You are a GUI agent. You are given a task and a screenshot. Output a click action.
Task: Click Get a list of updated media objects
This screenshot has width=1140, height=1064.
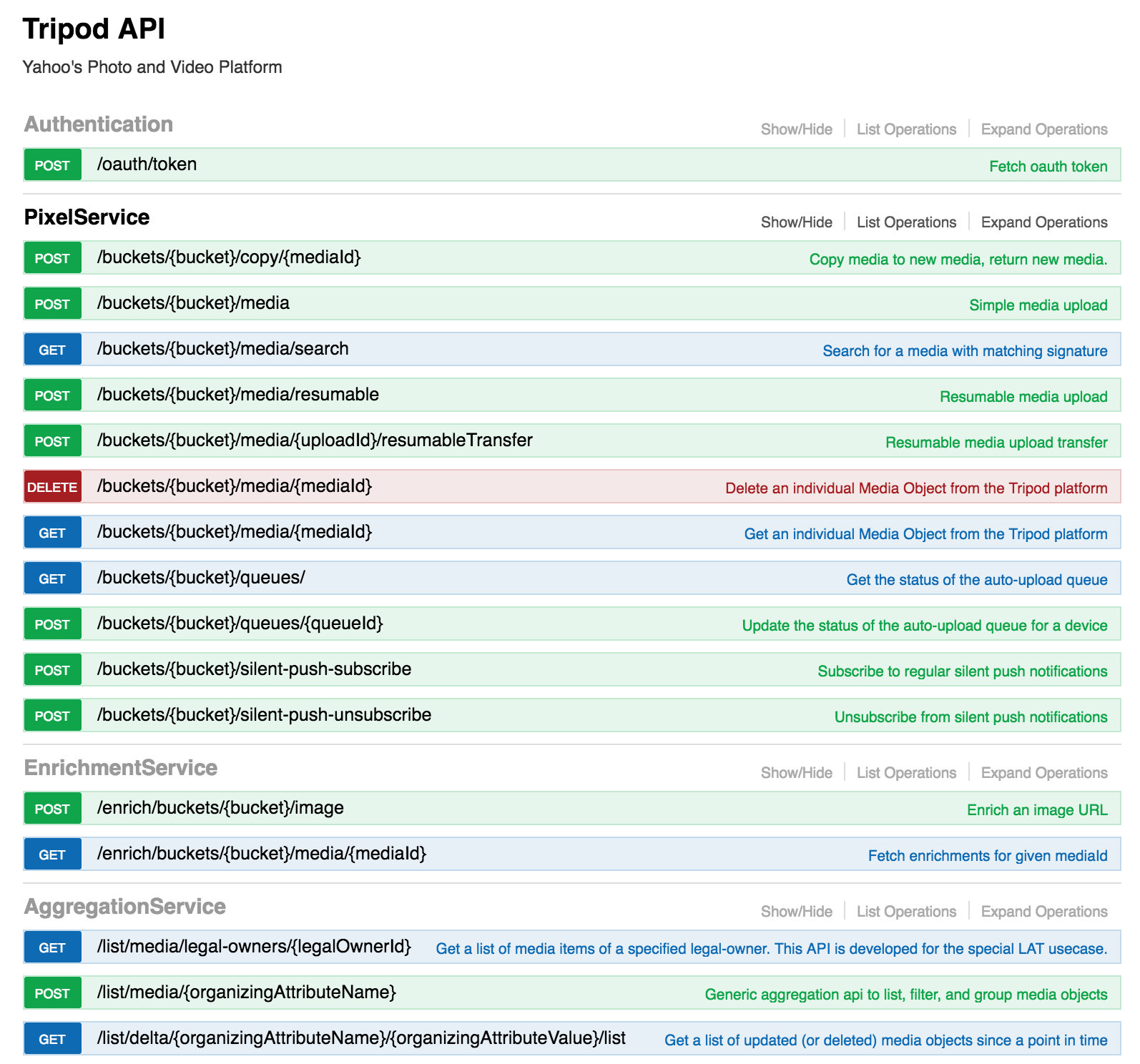click(885, 1040)
